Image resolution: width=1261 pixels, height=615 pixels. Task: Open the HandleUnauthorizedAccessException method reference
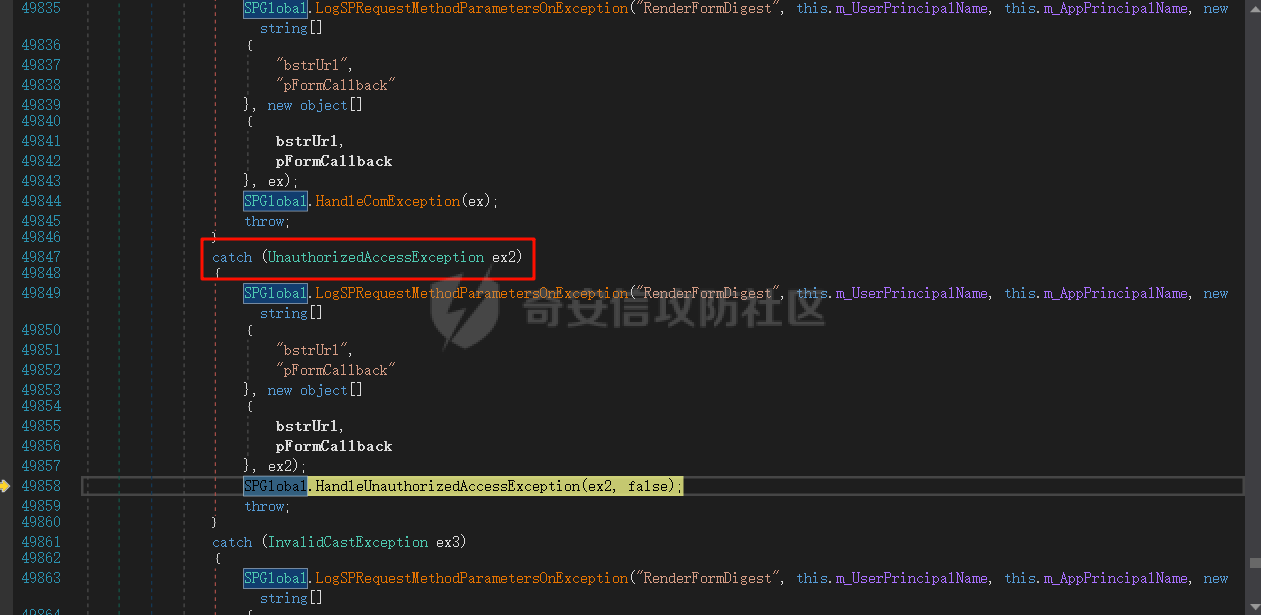448,486
